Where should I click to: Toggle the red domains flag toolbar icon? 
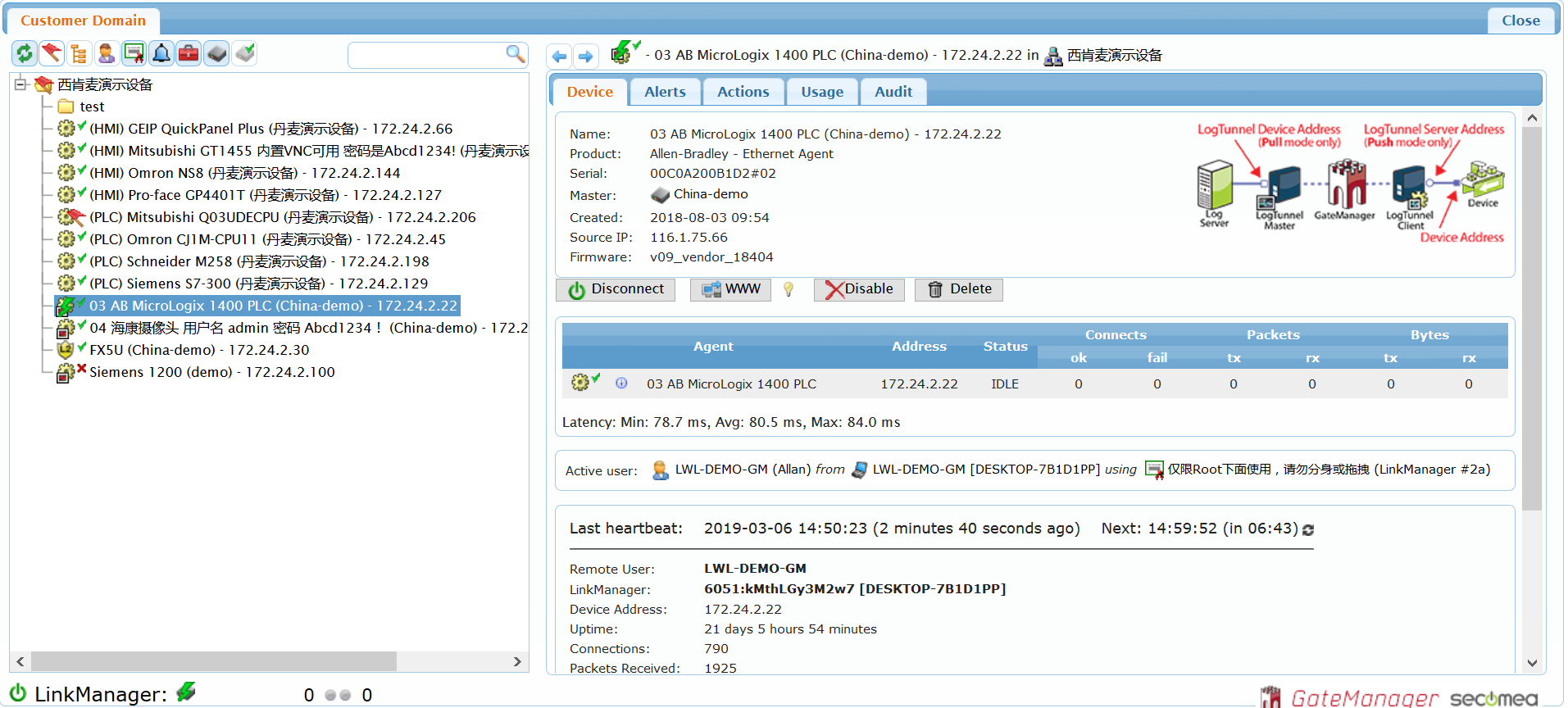tap(52, 54)
